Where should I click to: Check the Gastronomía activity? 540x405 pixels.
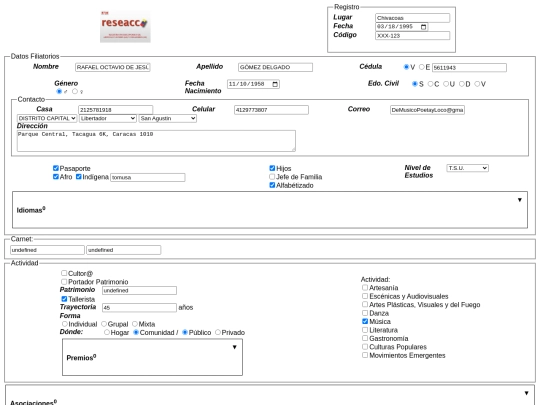pyautogui.click(x=365, y=338)
